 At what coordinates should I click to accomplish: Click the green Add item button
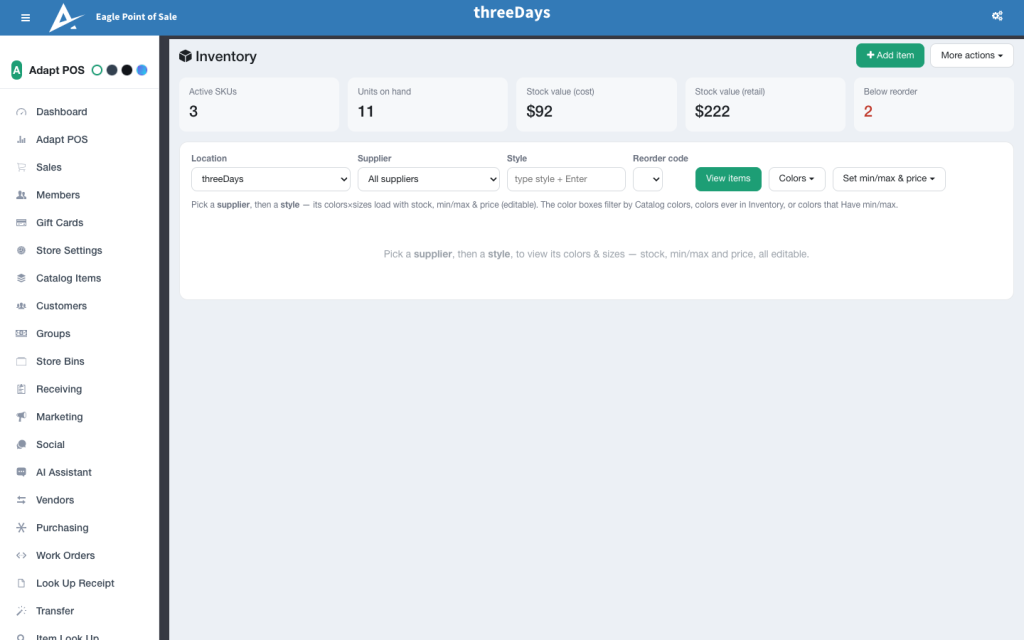(x=890, y=56)
